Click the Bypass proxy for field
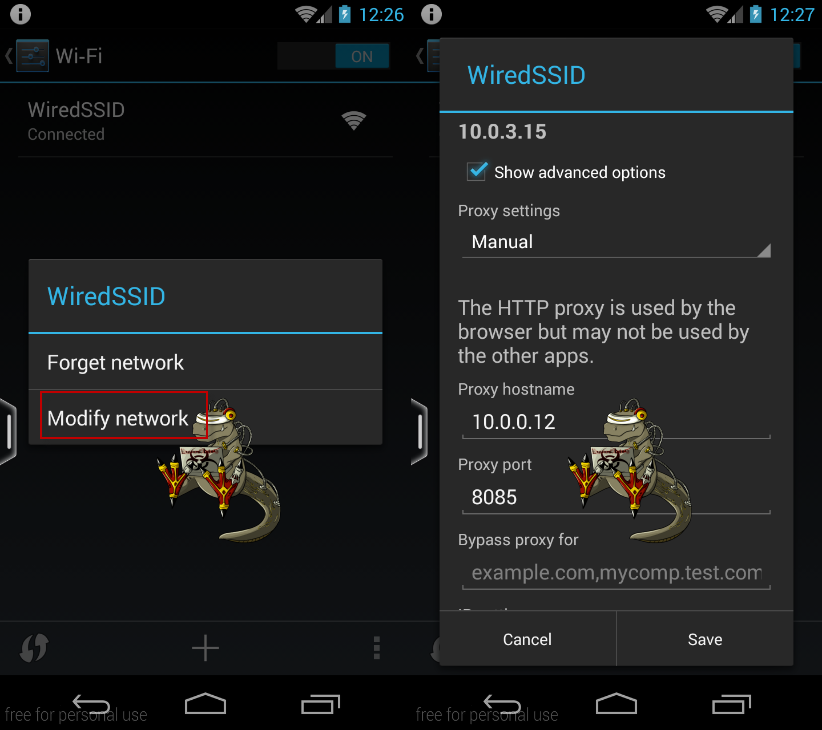 tap(616, 573)
